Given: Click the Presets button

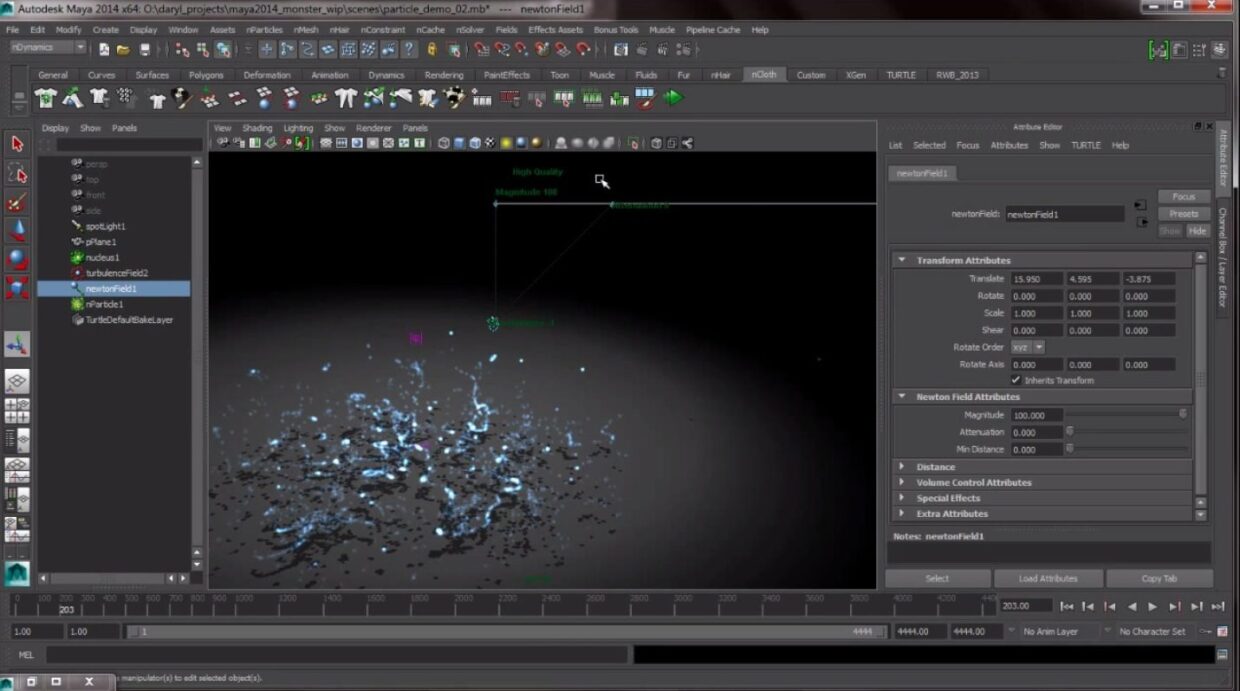Looking at the screenshot, I should pyautogui.click(x=1183, y=214).
